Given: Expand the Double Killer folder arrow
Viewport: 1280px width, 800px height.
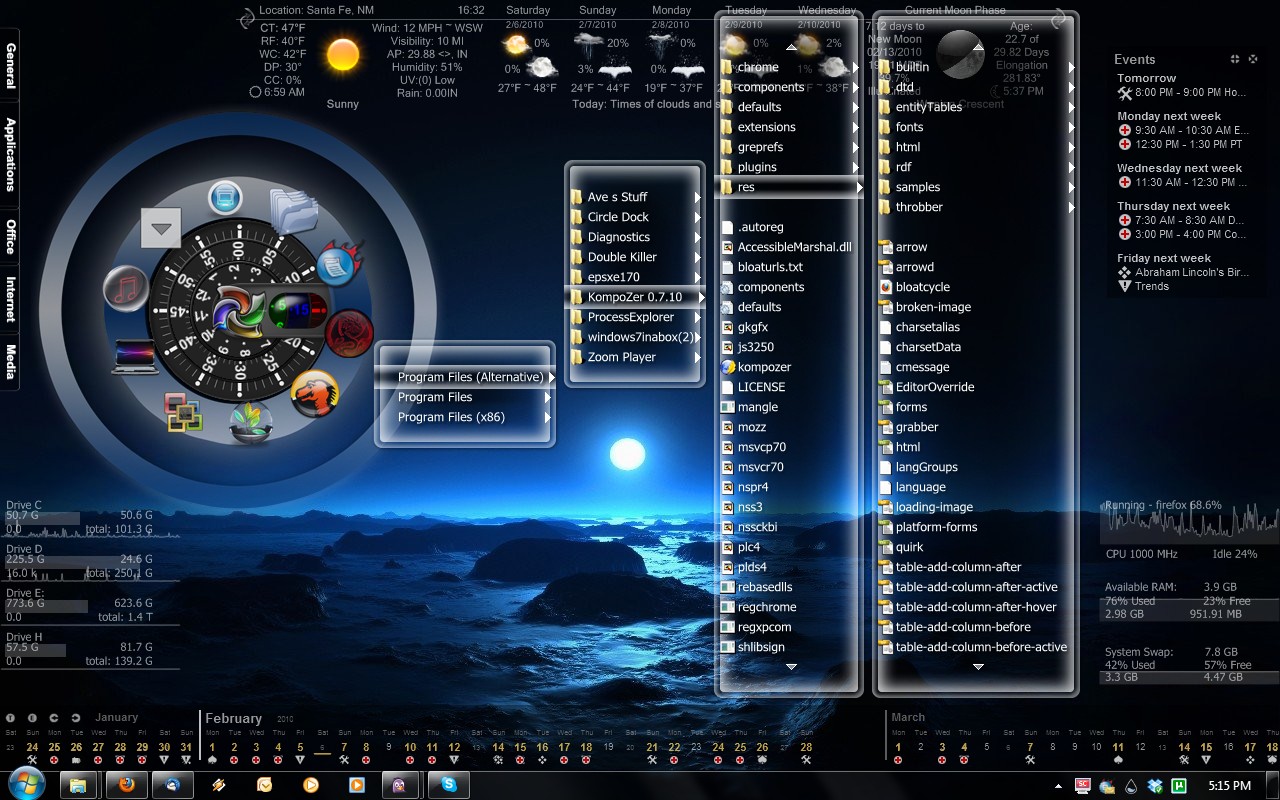Looking at the screenshot, I should [698, 257].
